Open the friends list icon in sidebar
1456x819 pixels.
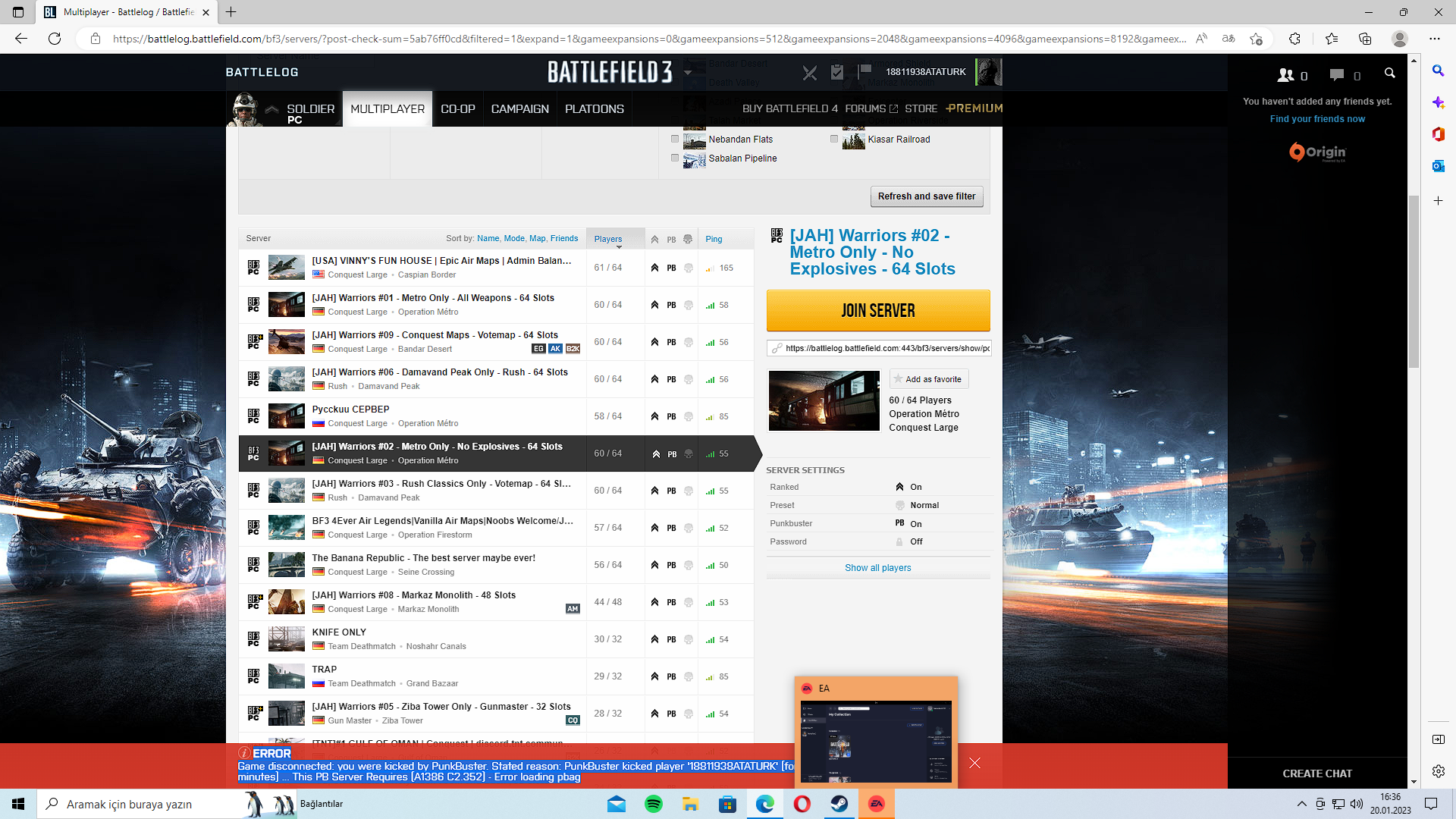click(1286, 75)
